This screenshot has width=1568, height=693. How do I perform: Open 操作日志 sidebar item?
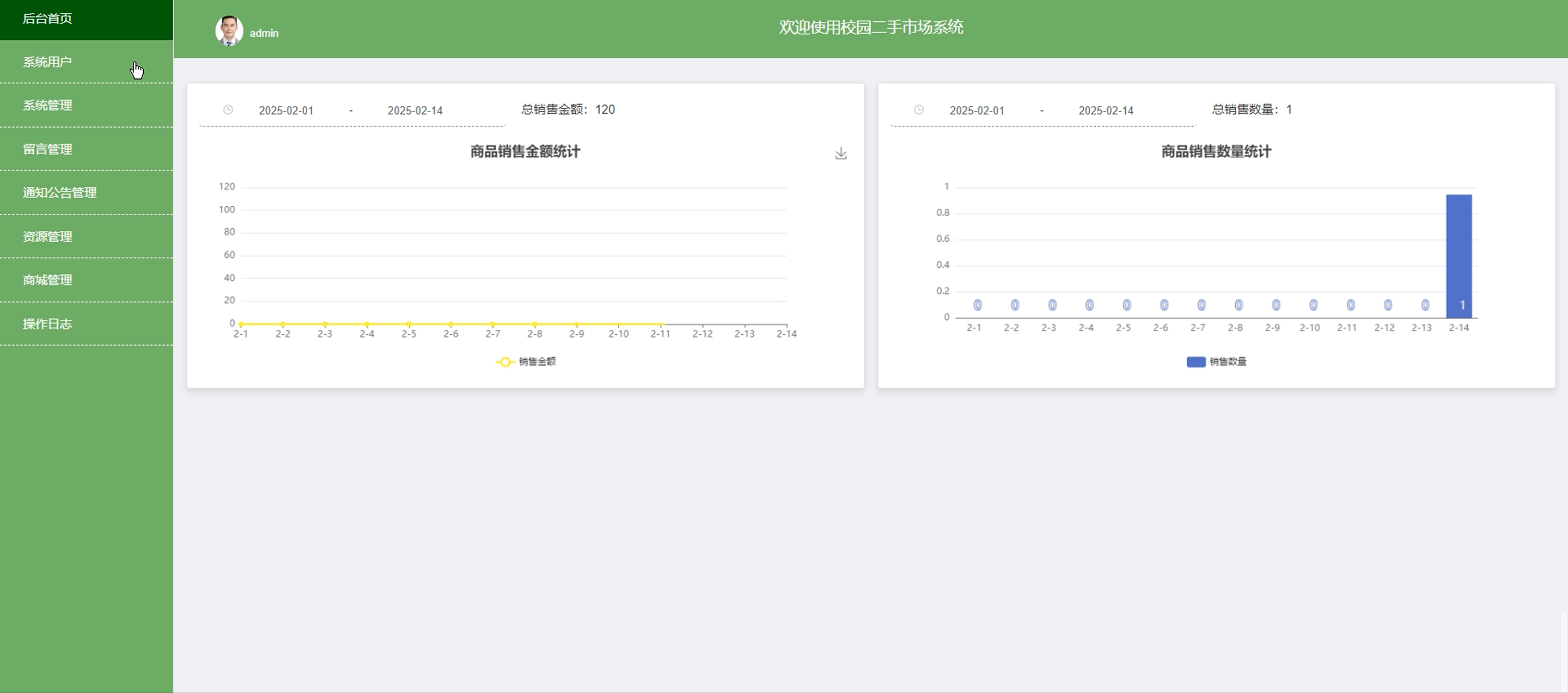click(x=47, y=324)
